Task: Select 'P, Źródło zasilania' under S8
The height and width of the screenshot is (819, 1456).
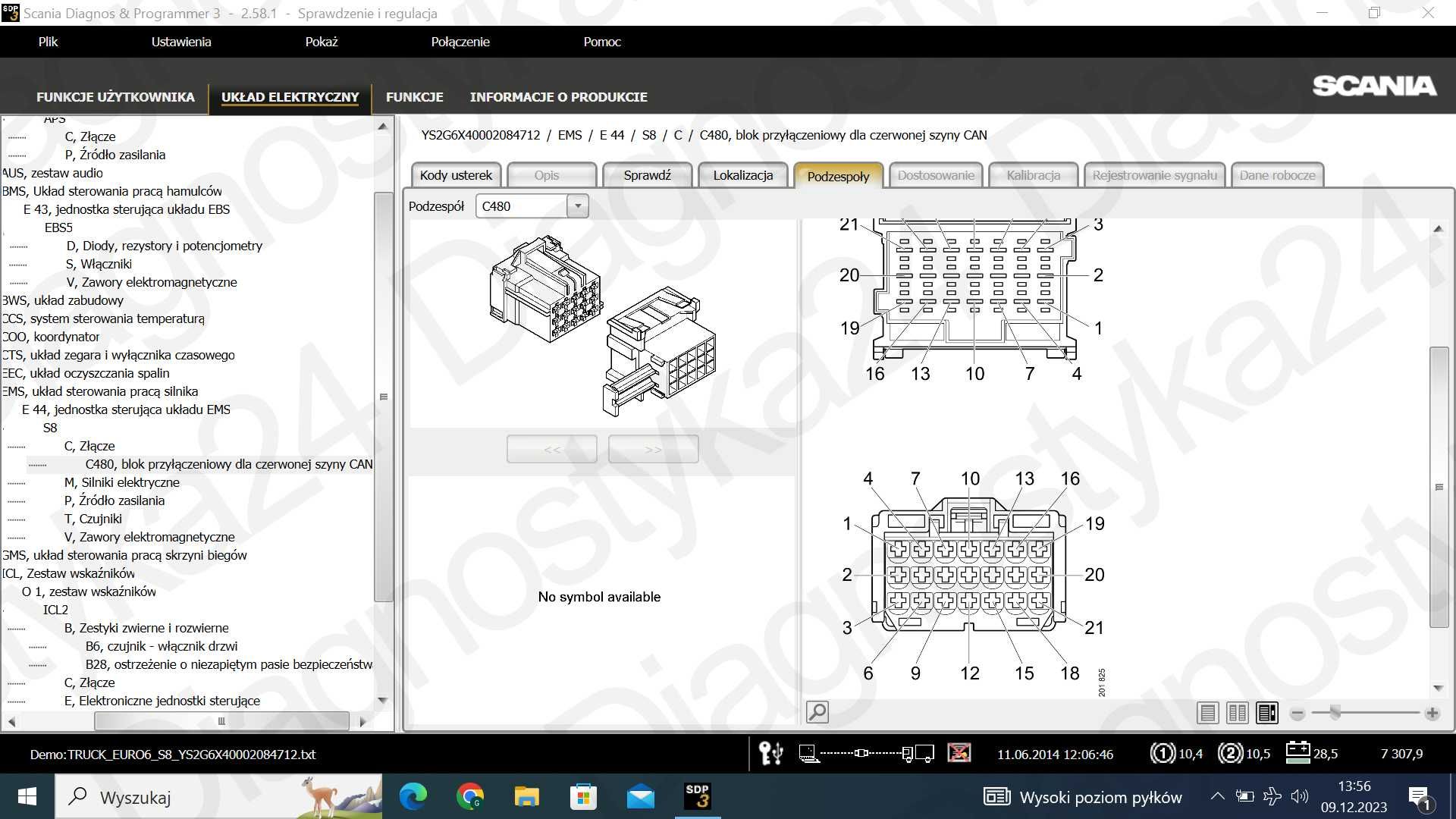Action: point(115,500)
